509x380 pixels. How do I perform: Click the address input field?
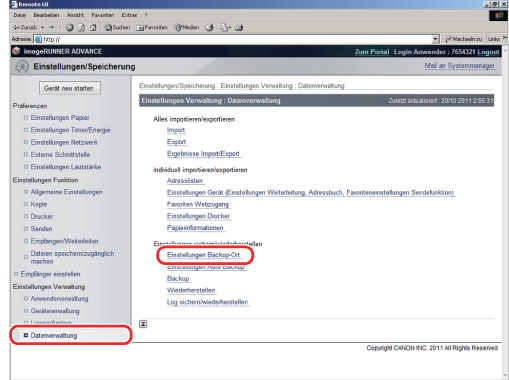click(233, 39)
